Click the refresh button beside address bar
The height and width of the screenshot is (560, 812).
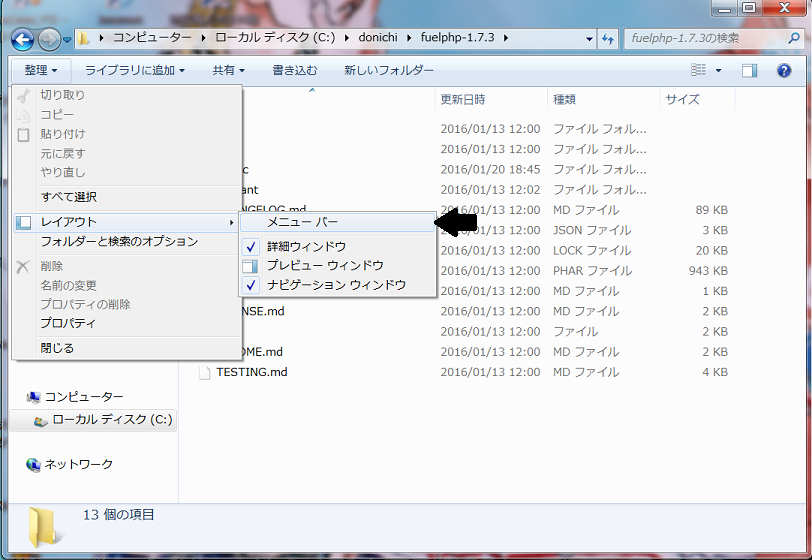click(x=608, y=39)
